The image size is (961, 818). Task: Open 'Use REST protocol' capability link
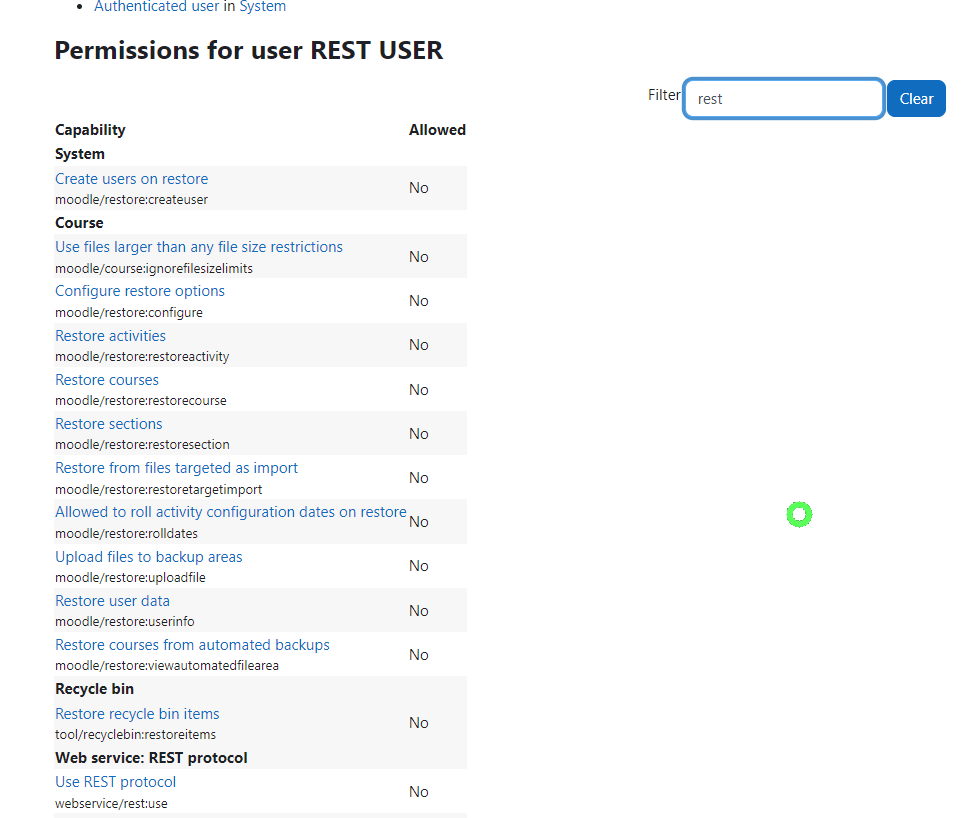pos(115,782)
